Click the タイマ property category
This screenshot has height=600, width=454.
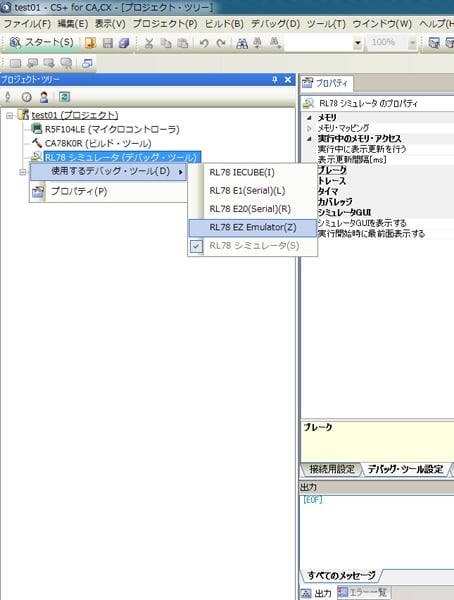click(x=328, y=191)
